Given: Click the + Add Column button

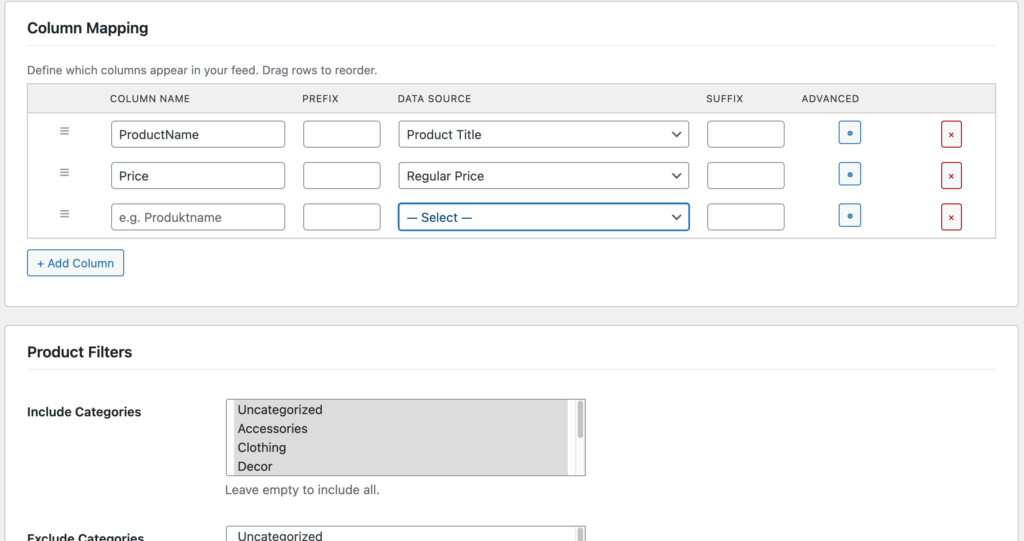Looking at the screenshot, I should pyautogui.click(x=75, y=263).
